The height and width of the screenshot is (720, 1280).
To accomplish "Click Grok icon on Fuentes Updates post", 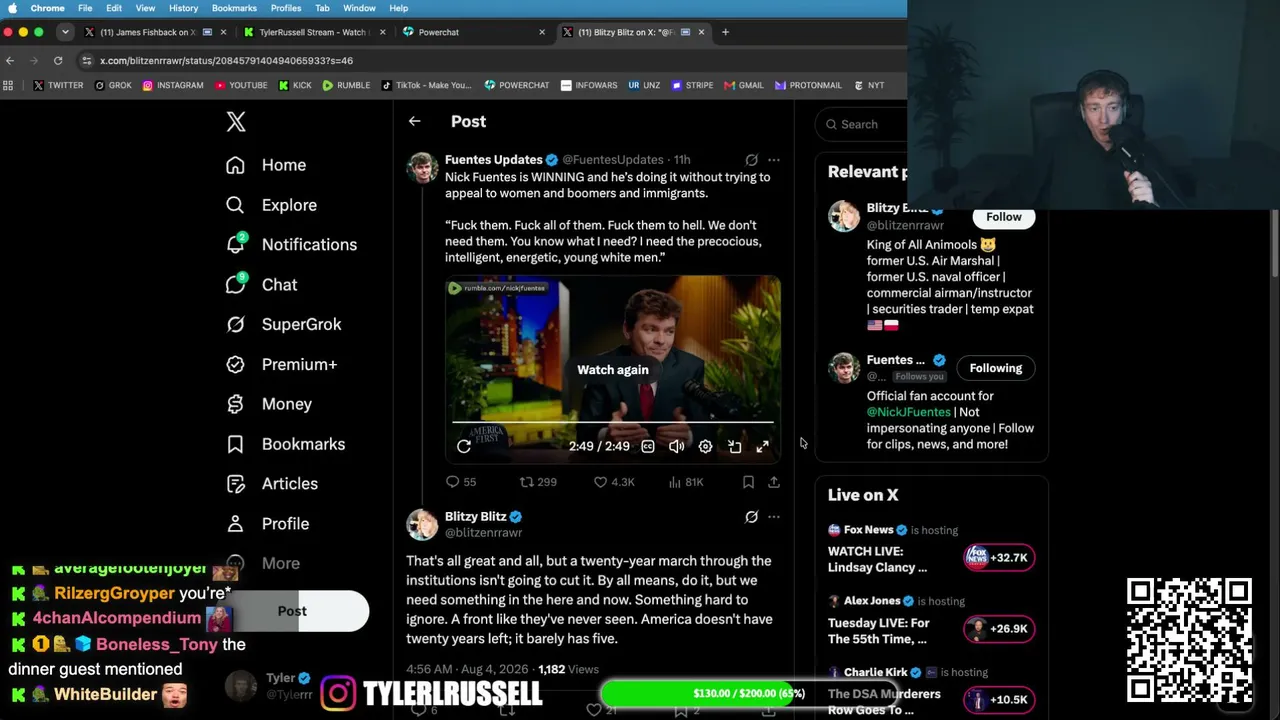I will pos(751,160).
